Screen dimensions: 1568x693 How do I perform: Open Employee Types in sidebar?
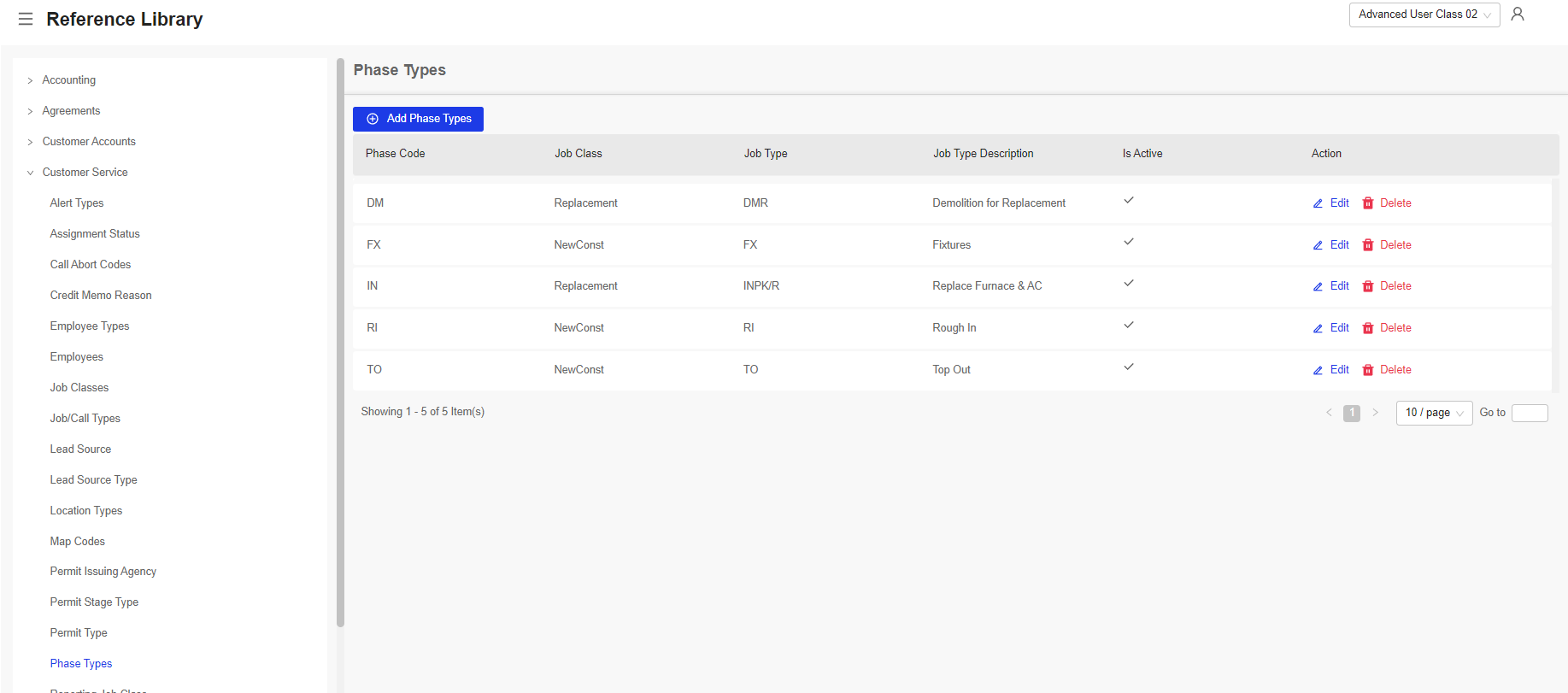tap(90, 326)
